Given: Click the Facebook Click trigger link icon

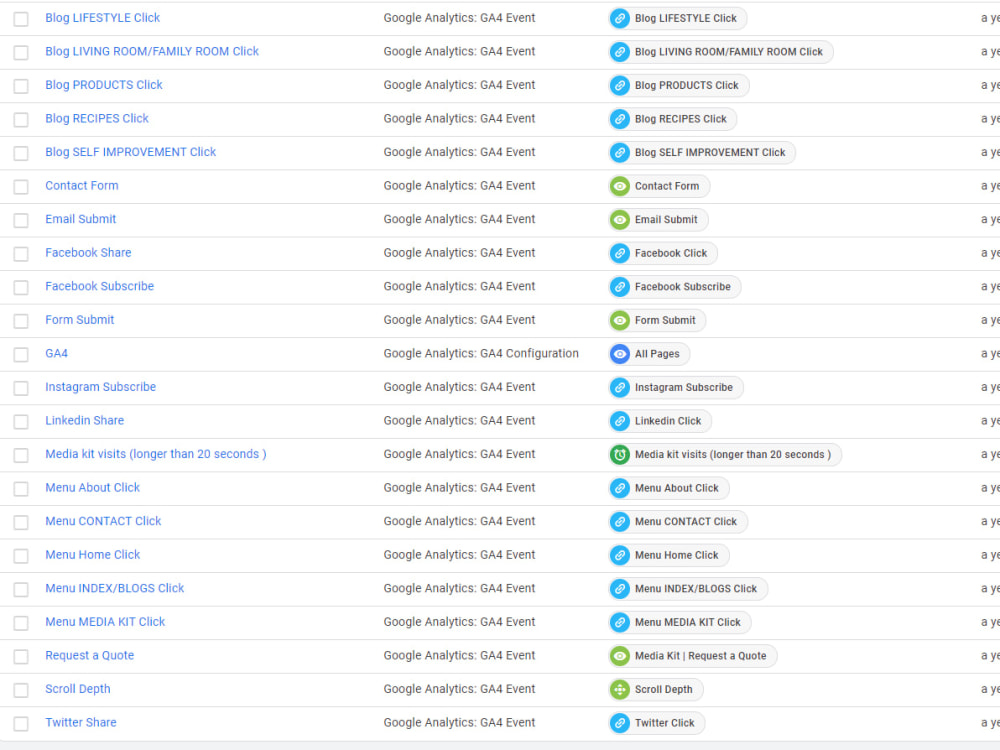Looking at the screenshot, I should tap(619, 253).
